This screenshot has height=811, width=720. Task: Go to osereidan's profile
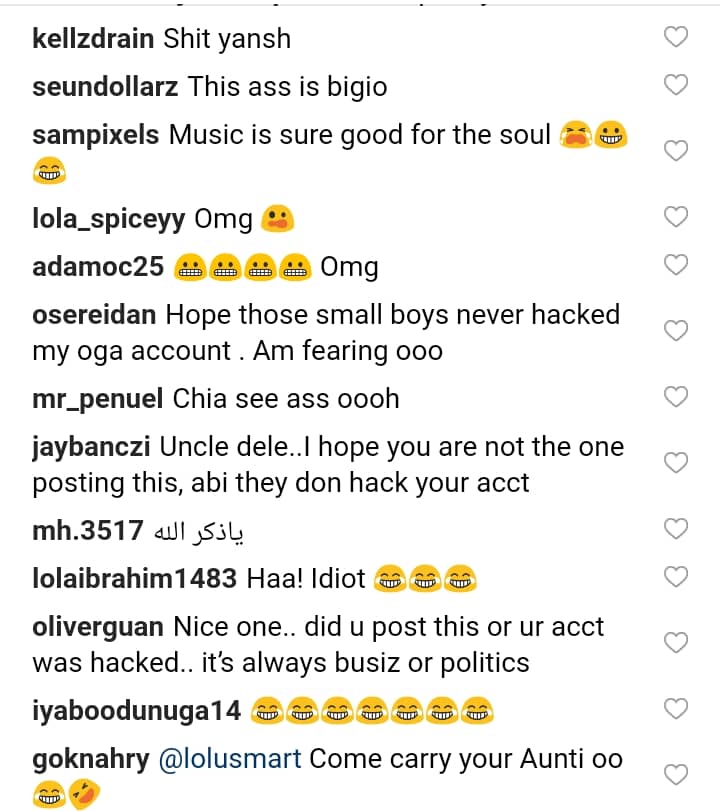[94, 315]
